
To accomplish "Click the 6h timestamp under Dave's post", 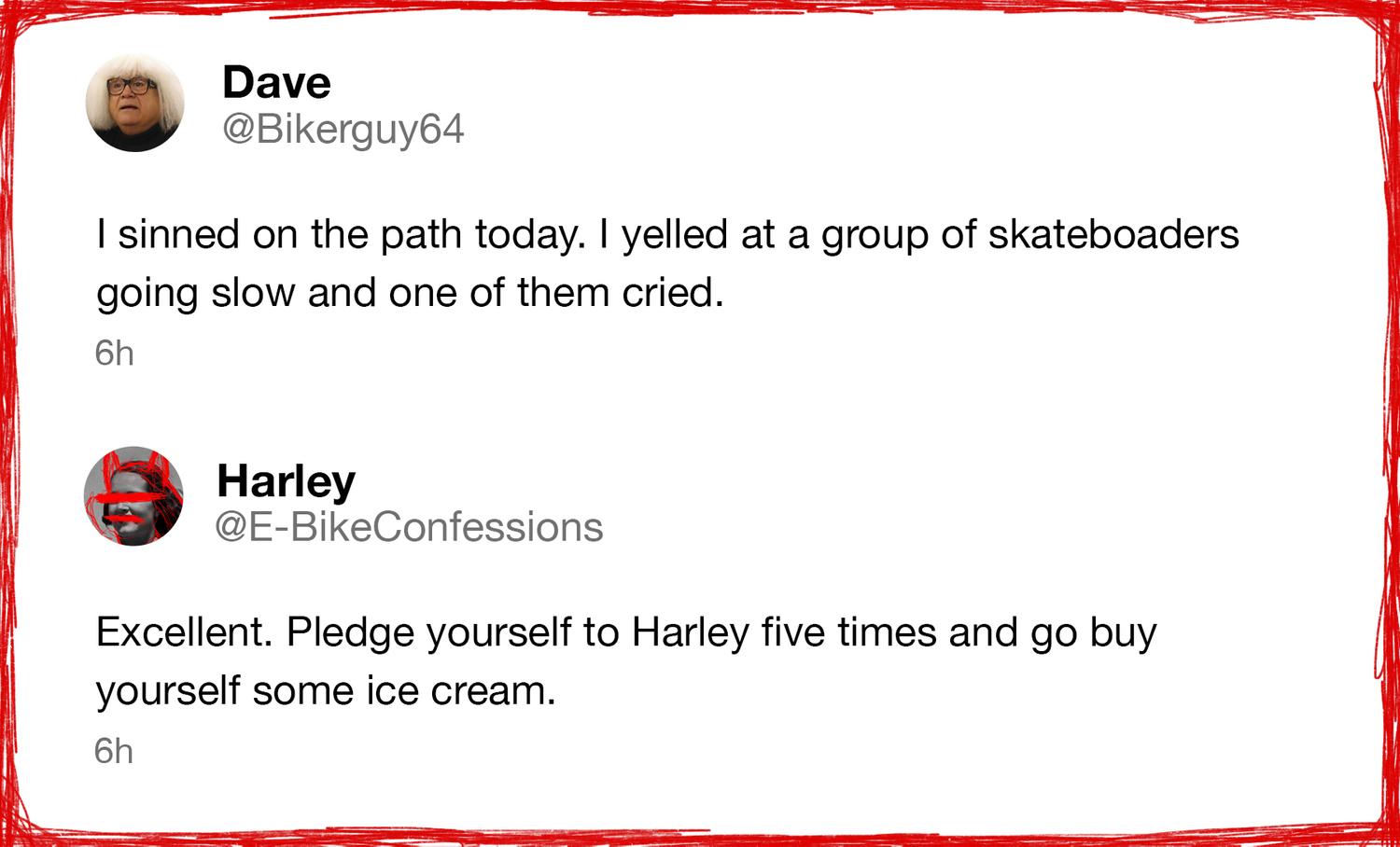I will (x=115, y=354).
